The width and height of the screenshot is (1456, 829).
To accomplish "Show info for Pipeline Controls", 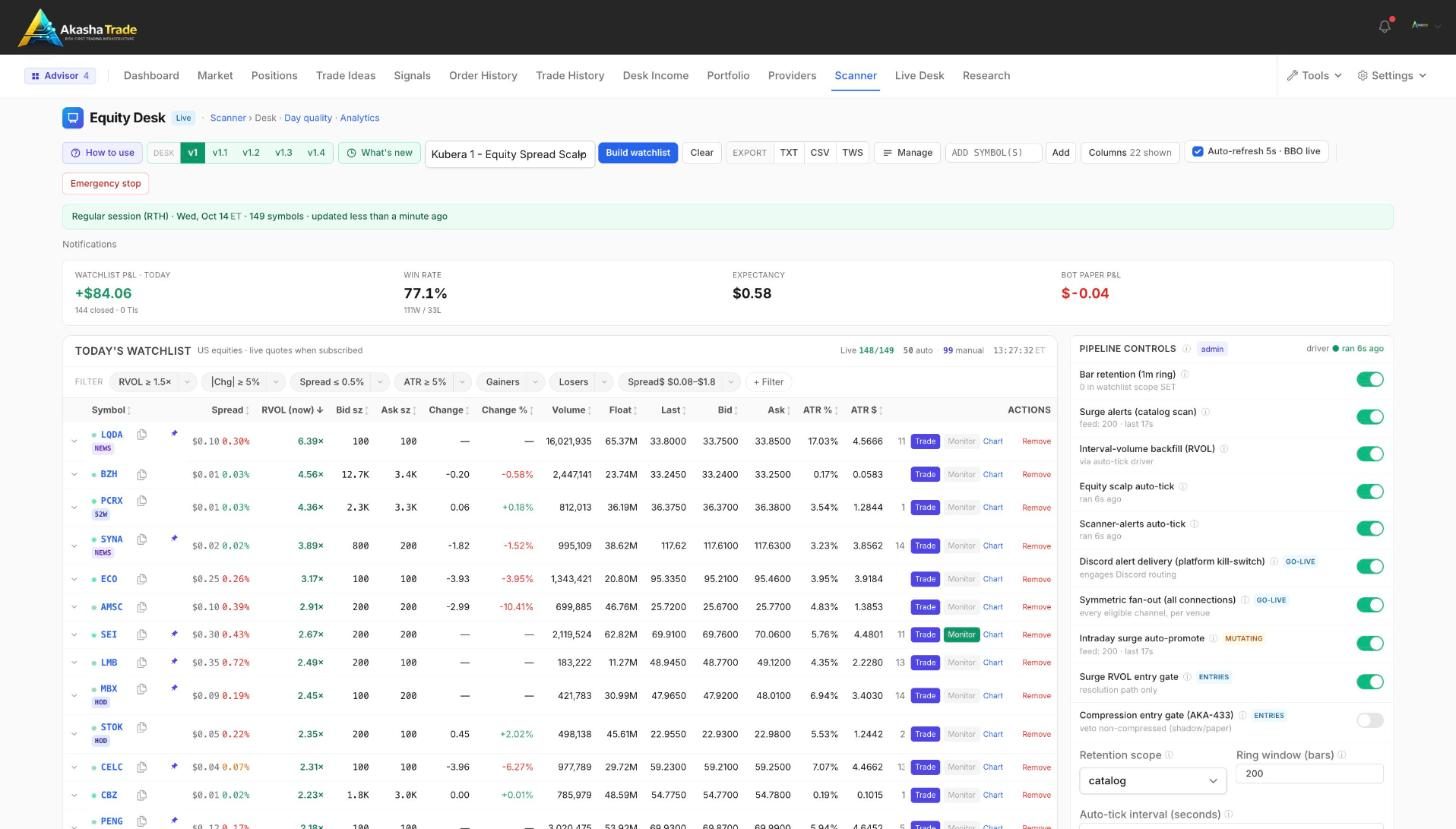I will coord(1187,349).
